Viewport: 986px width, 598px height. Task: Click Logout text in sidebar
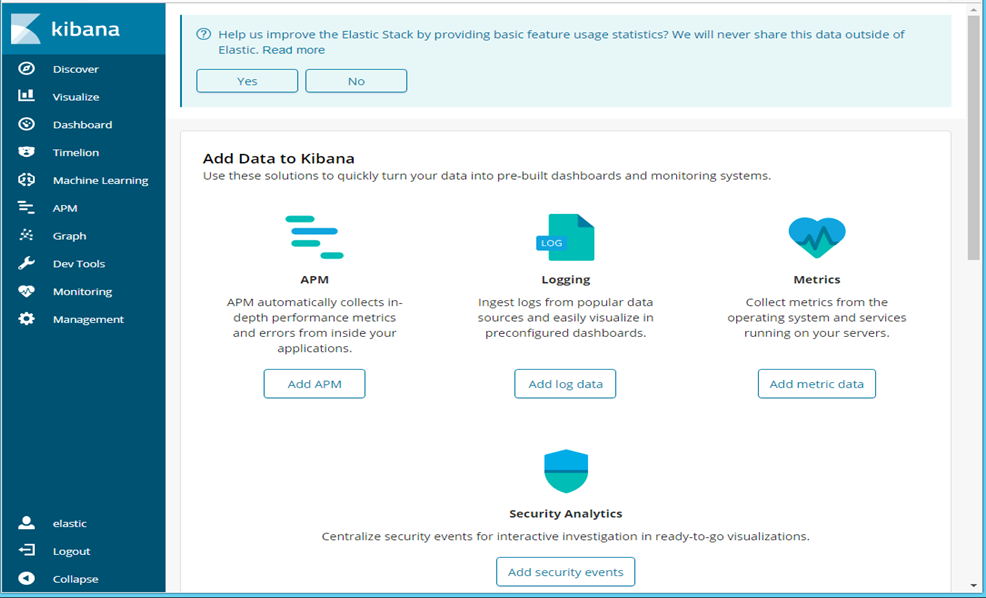[71, 551]
